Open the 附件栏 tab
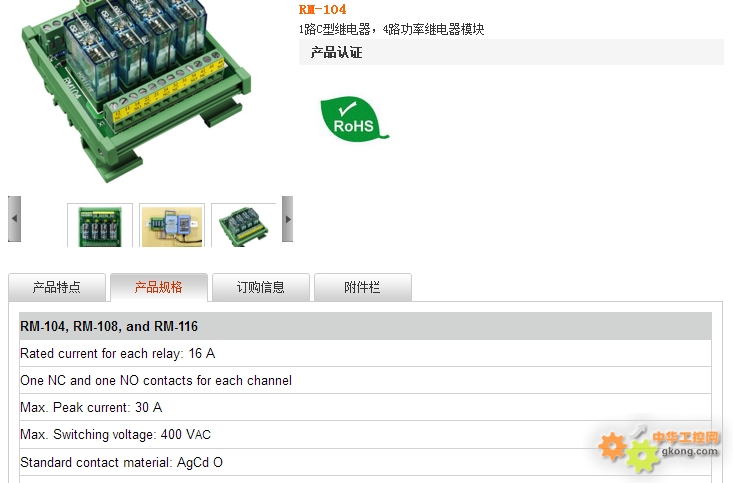This screenshot has height=483, width=733. pyautogui.click(x=363, y=287)
